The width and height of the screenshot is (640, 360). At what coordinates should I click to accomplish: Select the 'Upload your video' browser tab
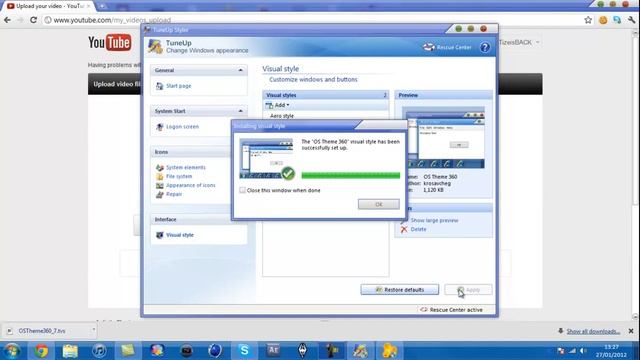pyautogui.click(x=48, y=6)
